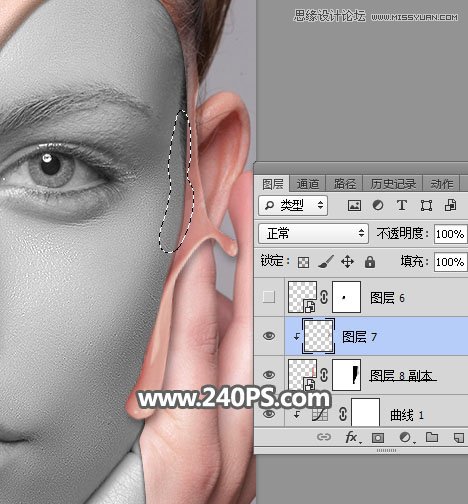Hide the 图层 8 副本 layer
Screen dimensions: 468x504
pos(269,375)
